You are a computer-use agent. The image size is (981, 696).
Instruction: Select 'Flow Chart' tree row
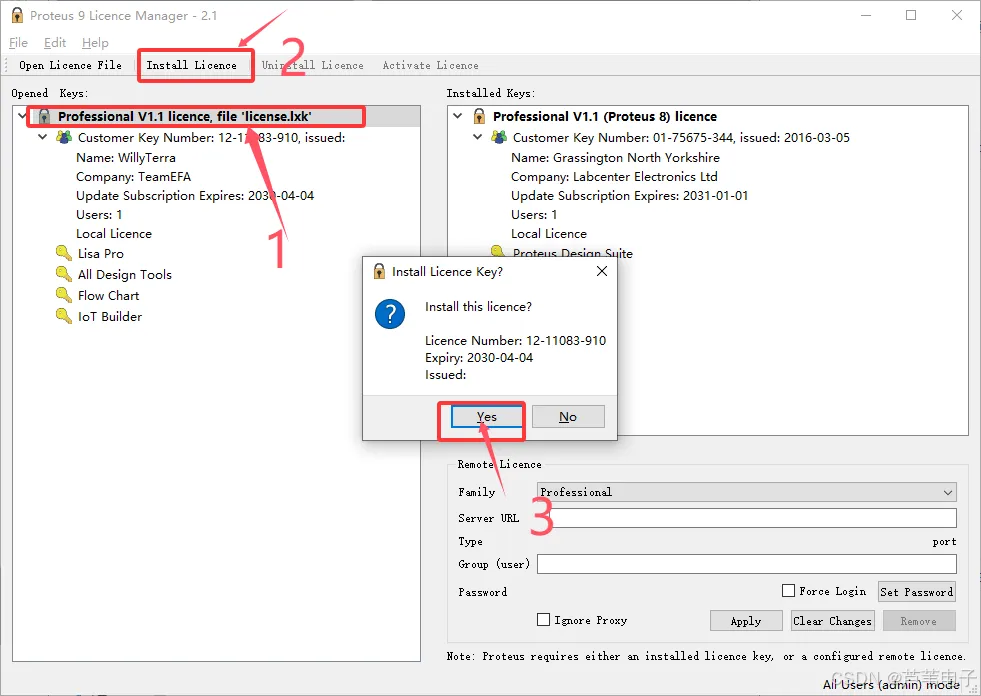click(x=108, y=295)
